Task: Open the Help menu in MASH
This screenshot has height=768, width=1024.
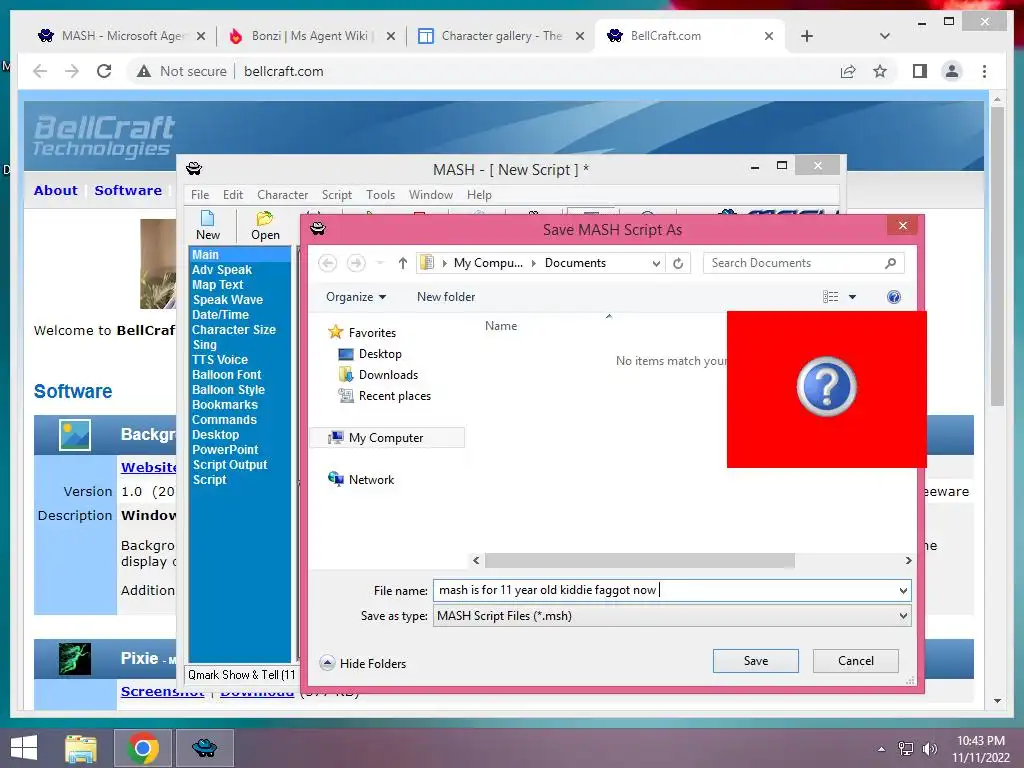Action: (x=479, y=195)
